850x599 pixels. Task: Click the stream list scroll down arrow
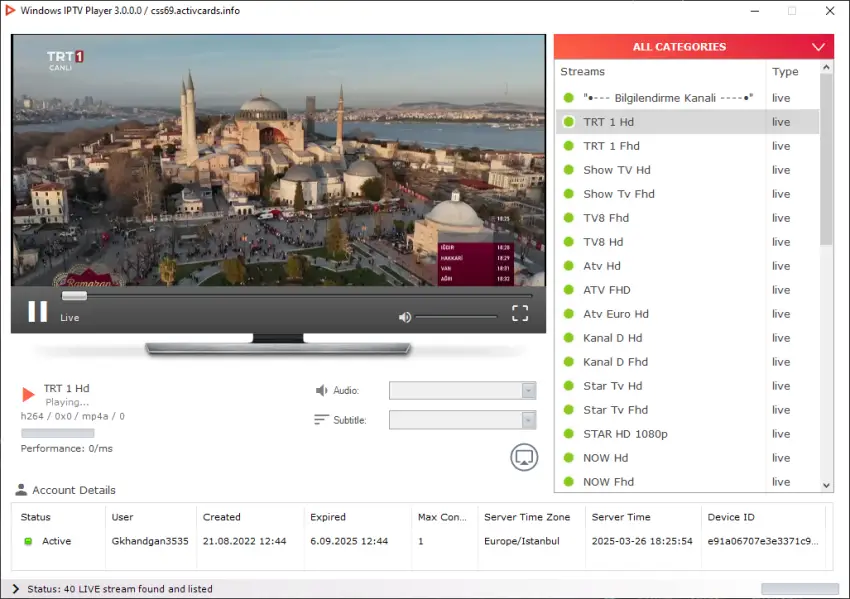coord(826,486)
